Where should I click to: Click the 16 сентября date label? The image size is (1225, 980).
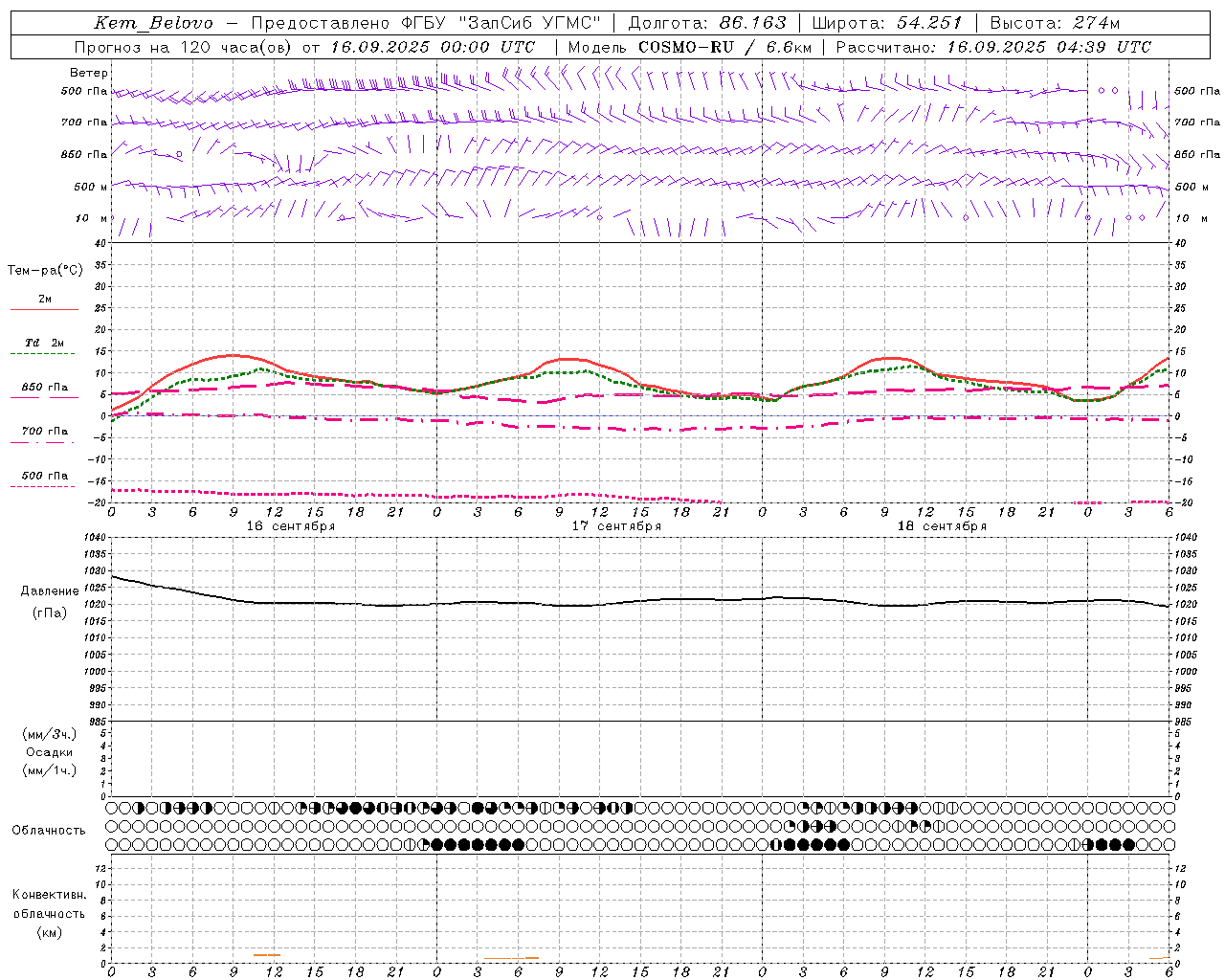[x=291, y=525]
